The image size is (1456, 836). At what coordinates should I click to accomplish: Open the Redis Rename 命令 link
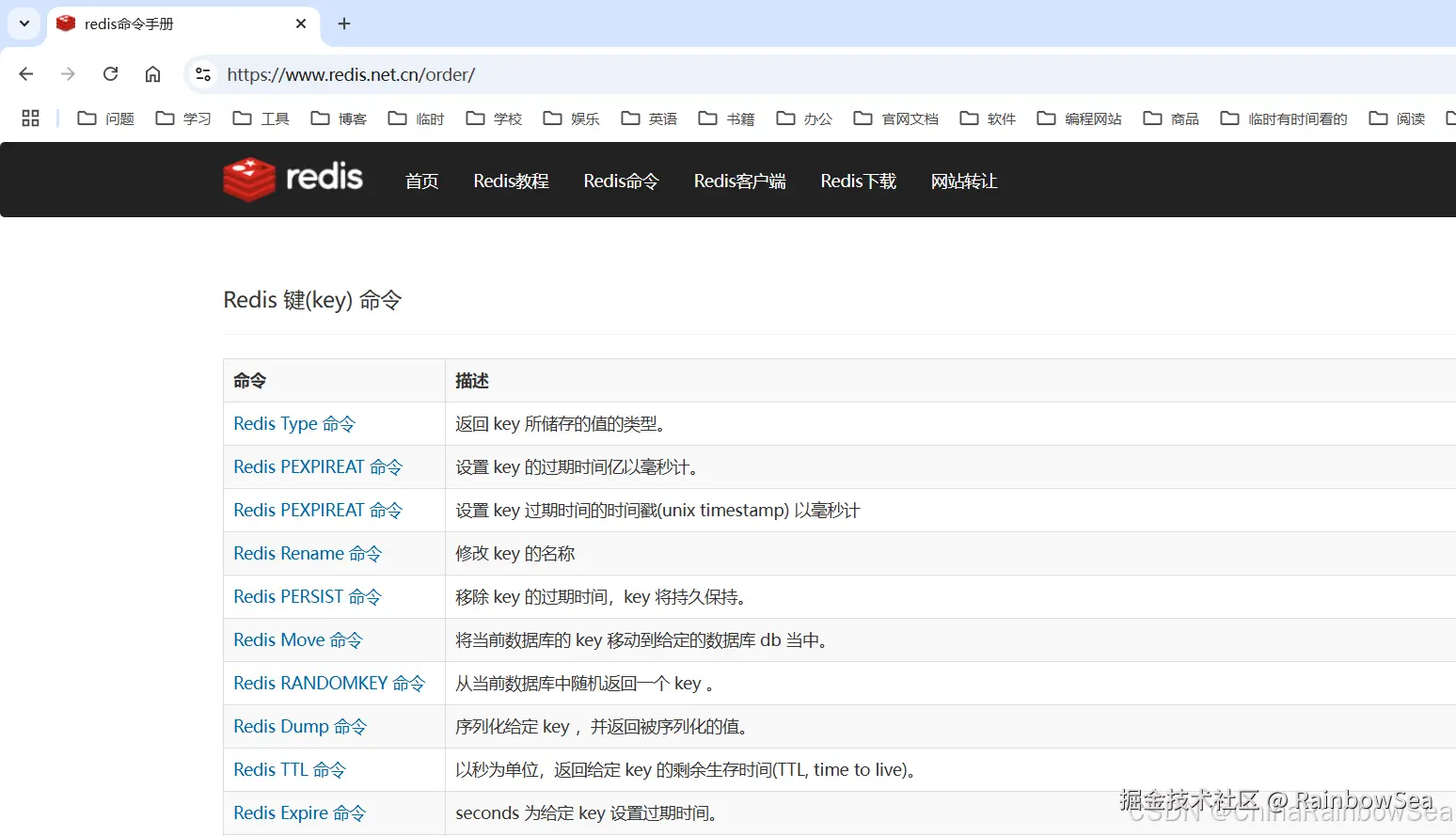click(308, 554)
